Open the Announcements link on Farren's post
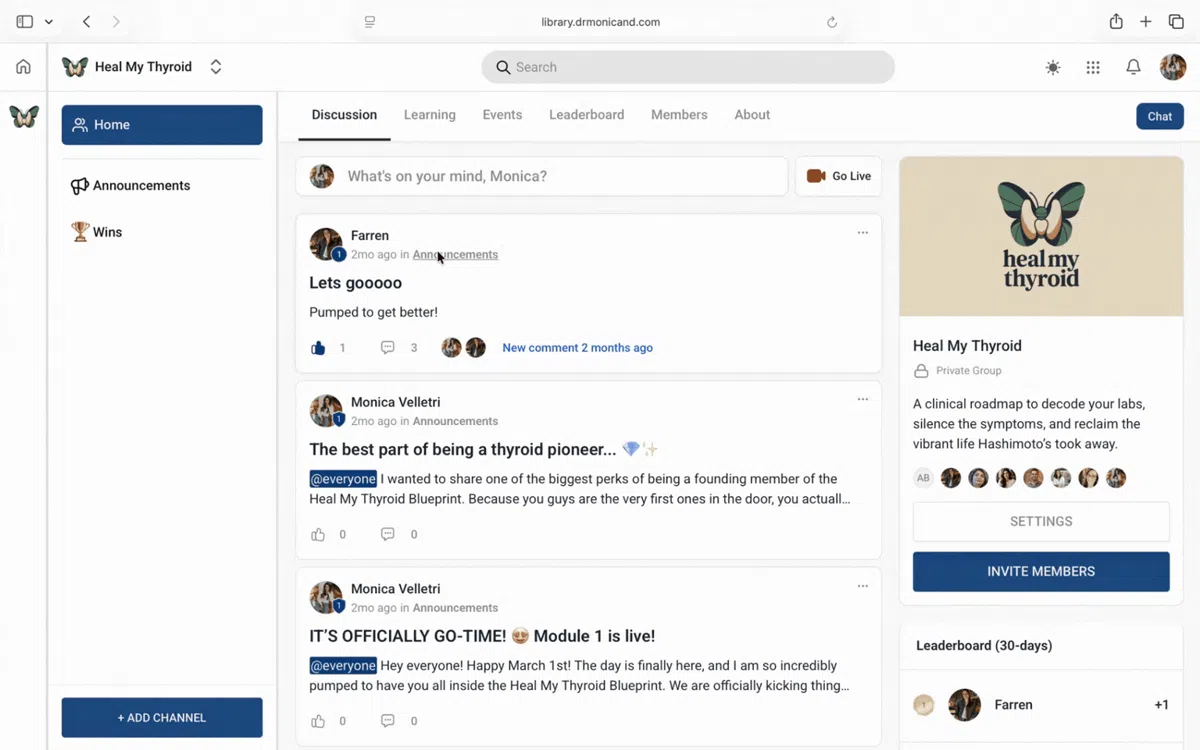This screenshot has height=750, width=1200. point(455,254)
